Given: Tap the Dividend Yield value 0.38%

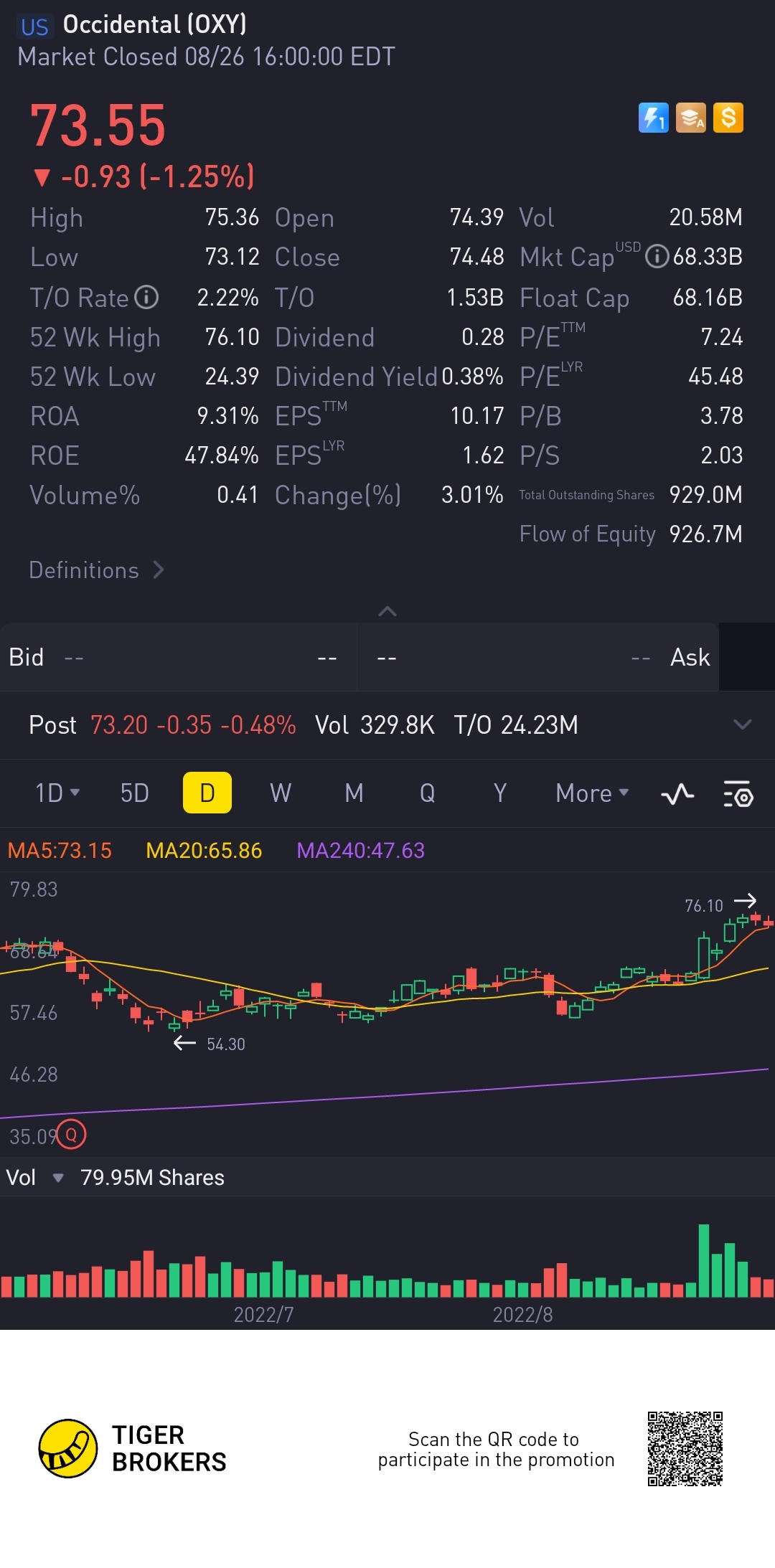Looking at the screenshot, I should point(472,376).
